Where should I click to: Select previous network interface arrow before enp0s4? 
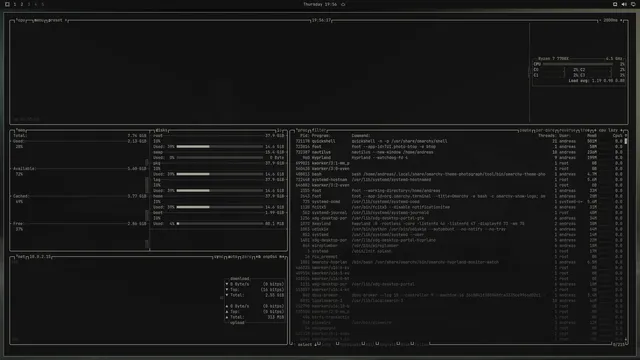[x=258, y=257]
